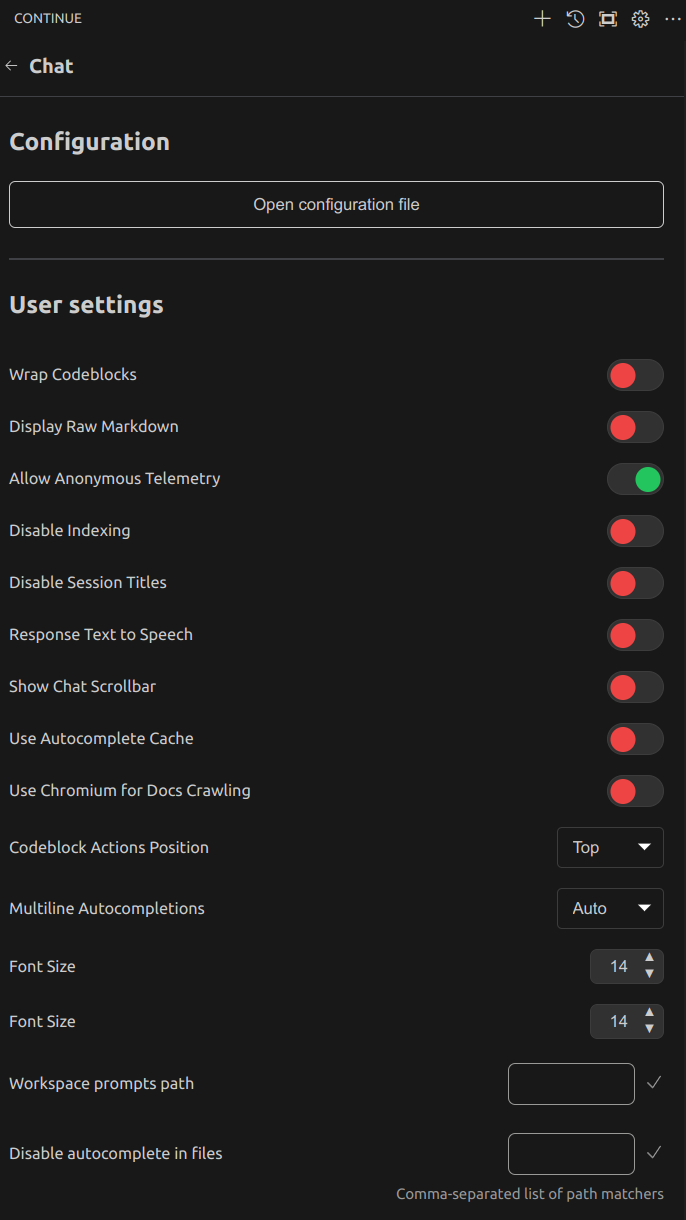
Task: Toggle full screen Continue view icon
Action: click(608, 19)
